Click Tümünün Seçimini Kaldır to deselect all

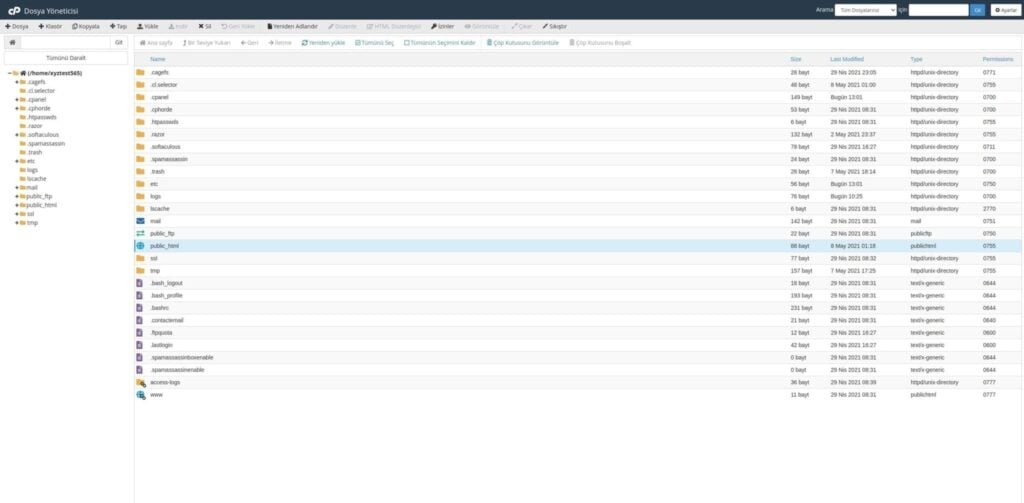[440, 43]
